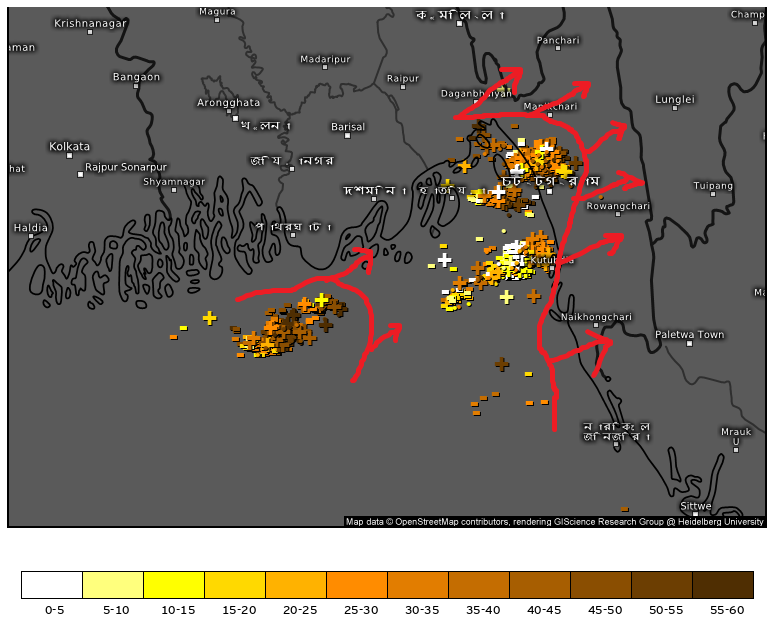Click the Tuipang town marker
Image resolution: width=775 pixels, height=625 pixels.
click(x=713, y=196)
